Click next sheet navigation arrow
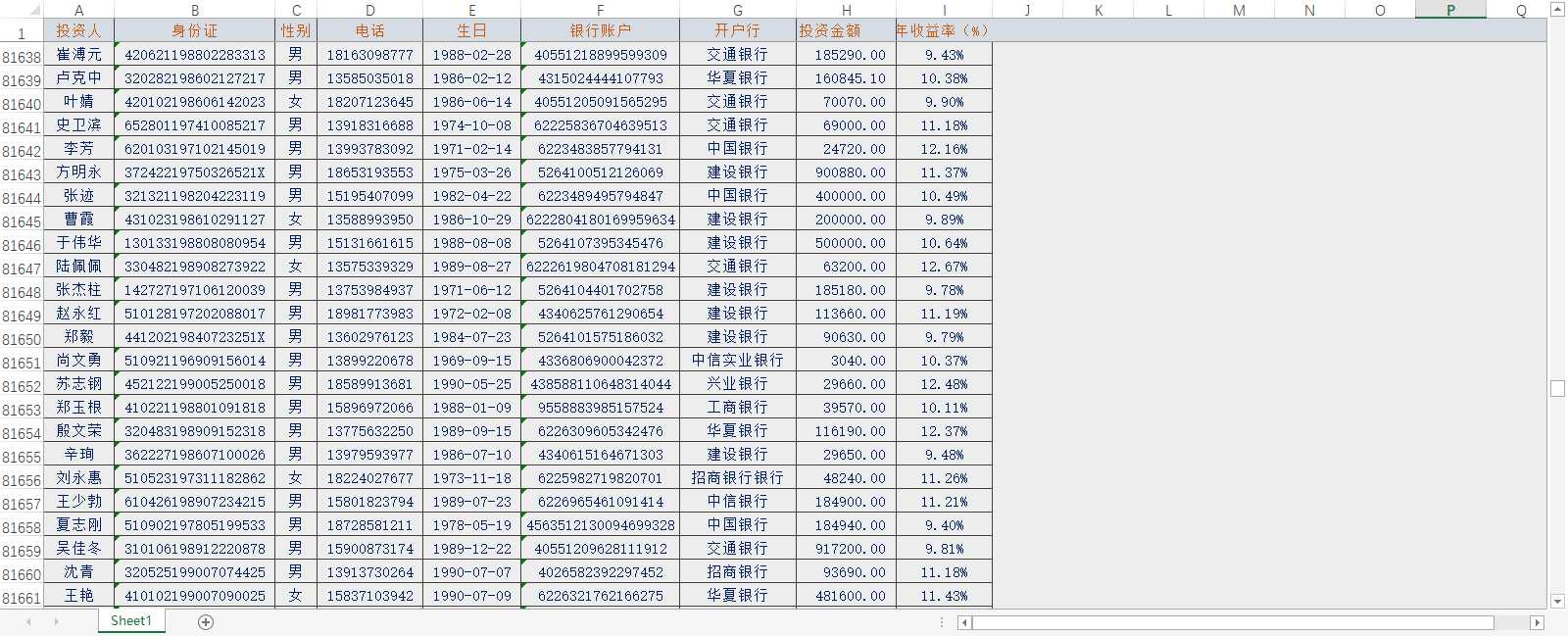The height and width of the screenshot is (636, 1568). 56,622
